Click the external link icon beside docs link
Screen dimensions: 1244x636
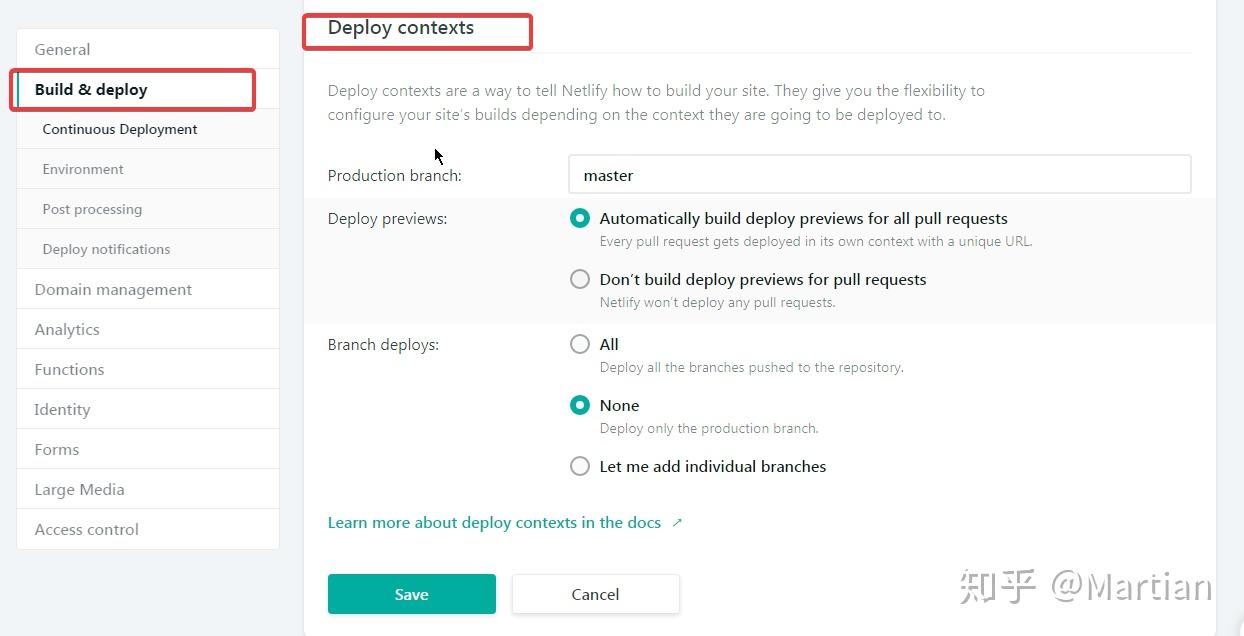click(677, 522)
